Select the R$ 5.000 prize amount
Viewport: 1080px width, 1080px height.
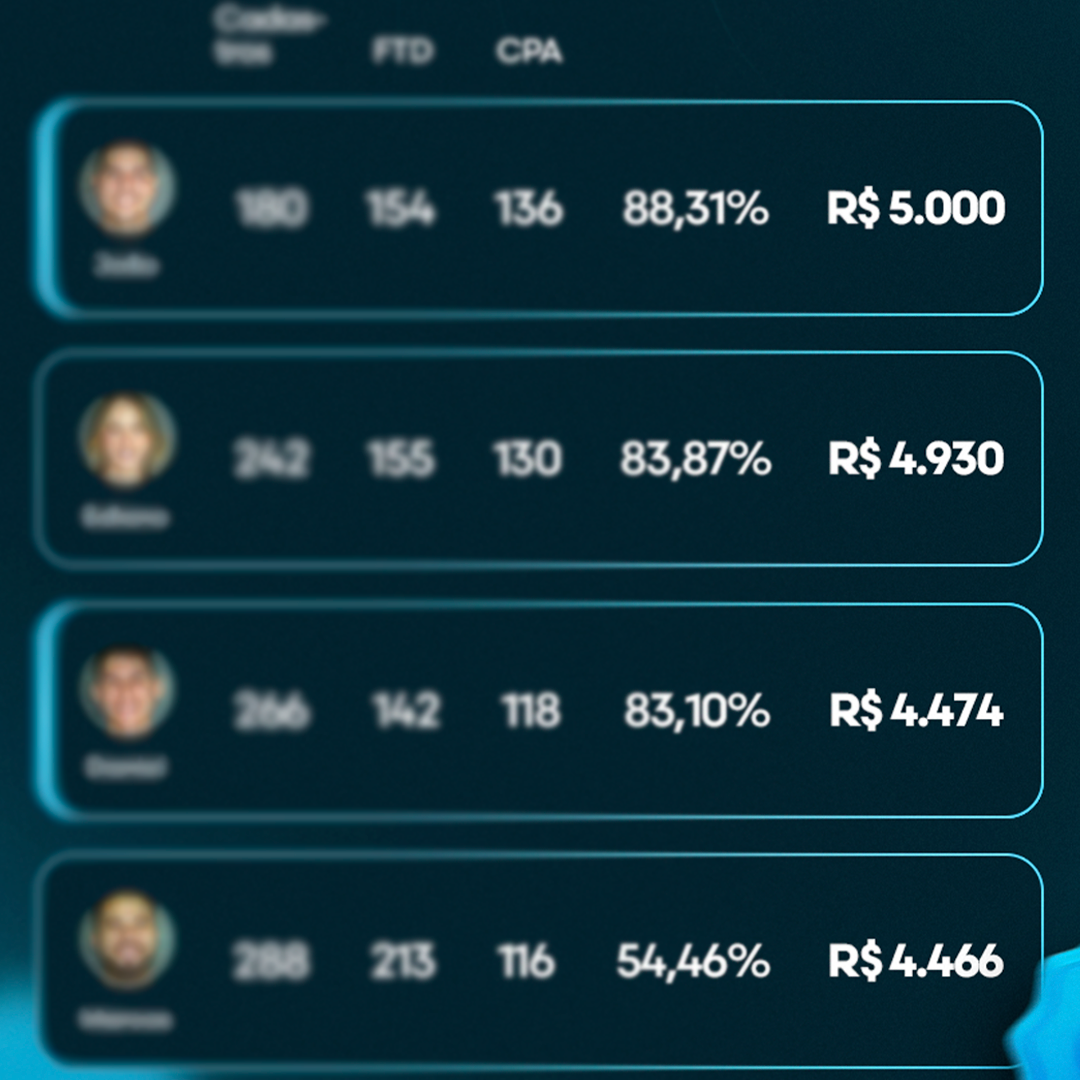click(x=916, y=209)
